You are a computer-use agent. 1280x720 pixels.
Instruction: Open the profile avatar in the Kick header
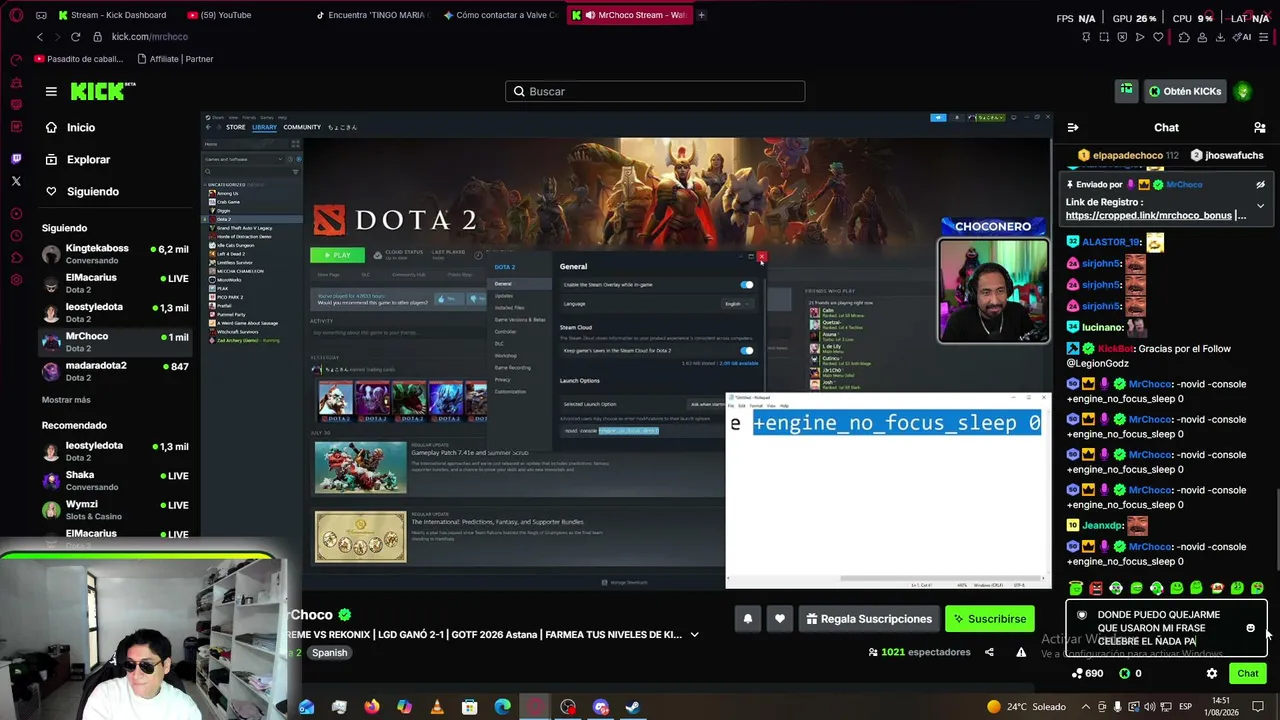pos(1243,91)
